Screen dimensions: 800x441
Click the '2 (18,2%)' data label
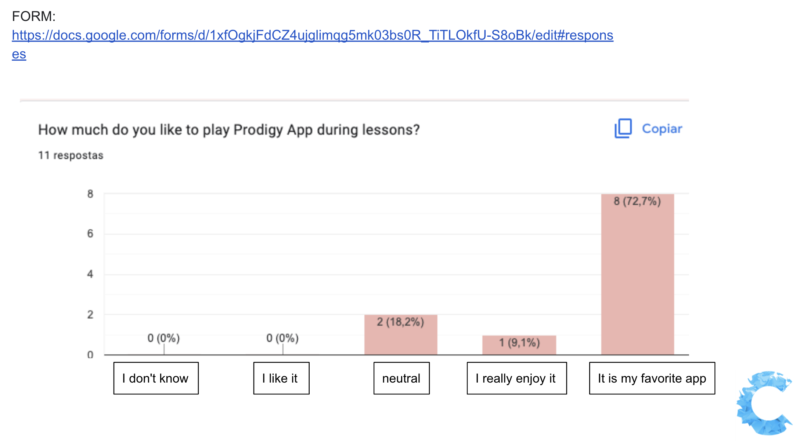tap(400, 323)
